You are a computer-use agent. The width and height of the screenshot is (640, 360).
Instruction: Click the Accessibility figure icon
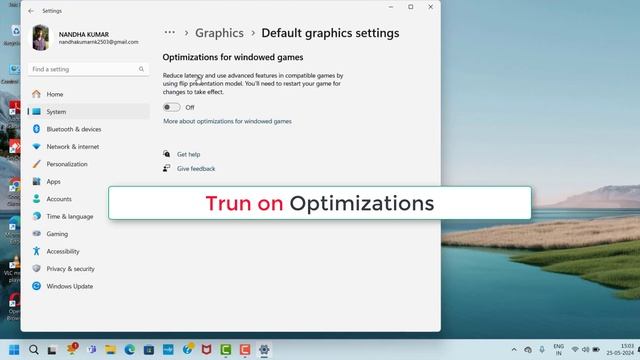[36, 251]
